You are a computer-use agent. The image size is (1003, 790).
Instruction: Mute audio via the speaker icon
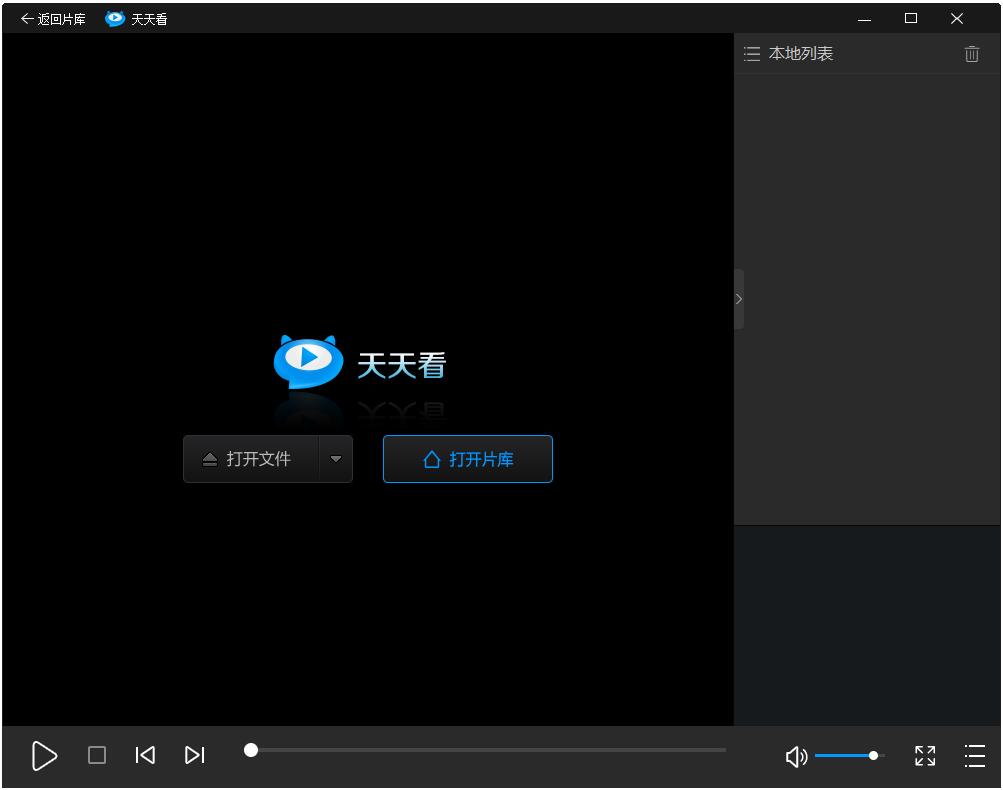796,757
